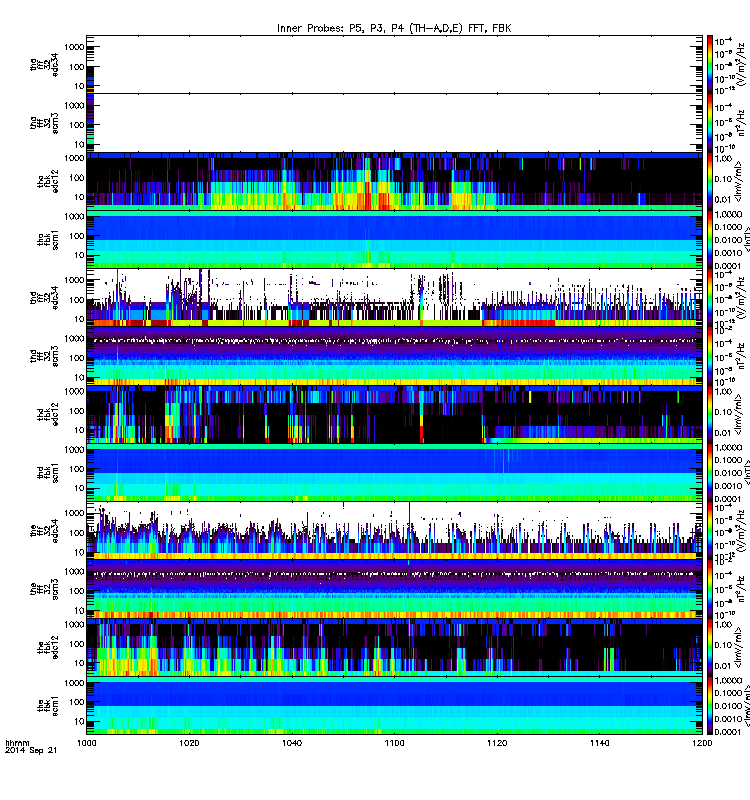
Task: Click the 1140 time tick on the bottom axis
Action: [x=599, y=743]
